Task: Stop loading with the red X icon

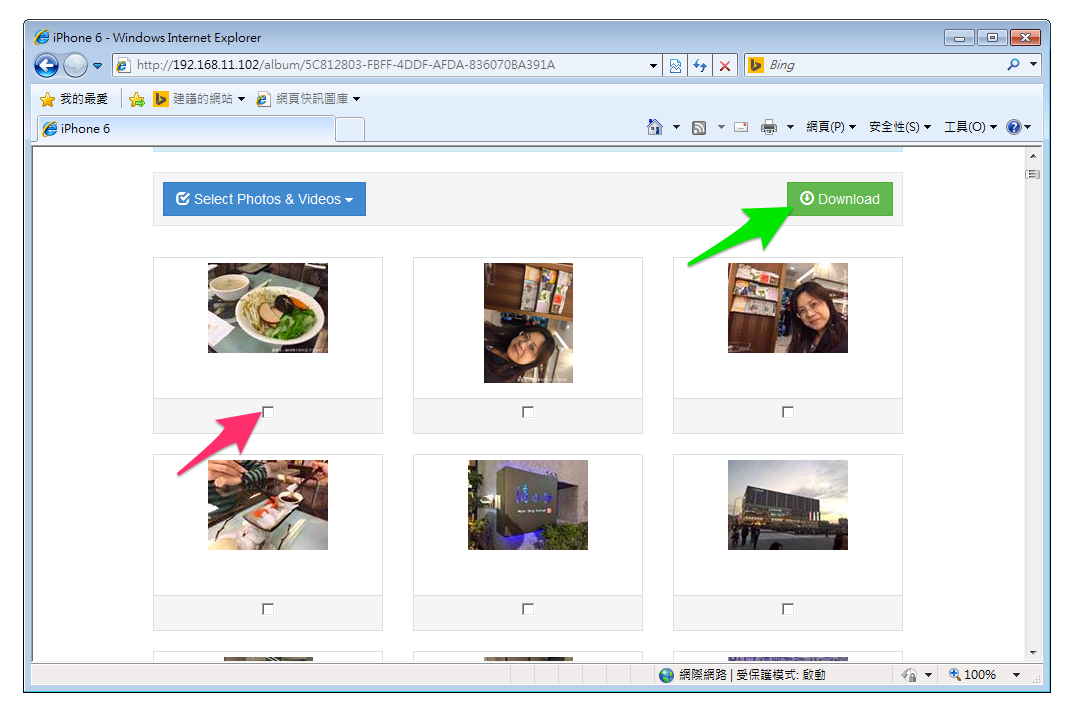Action: click(725, 65)
